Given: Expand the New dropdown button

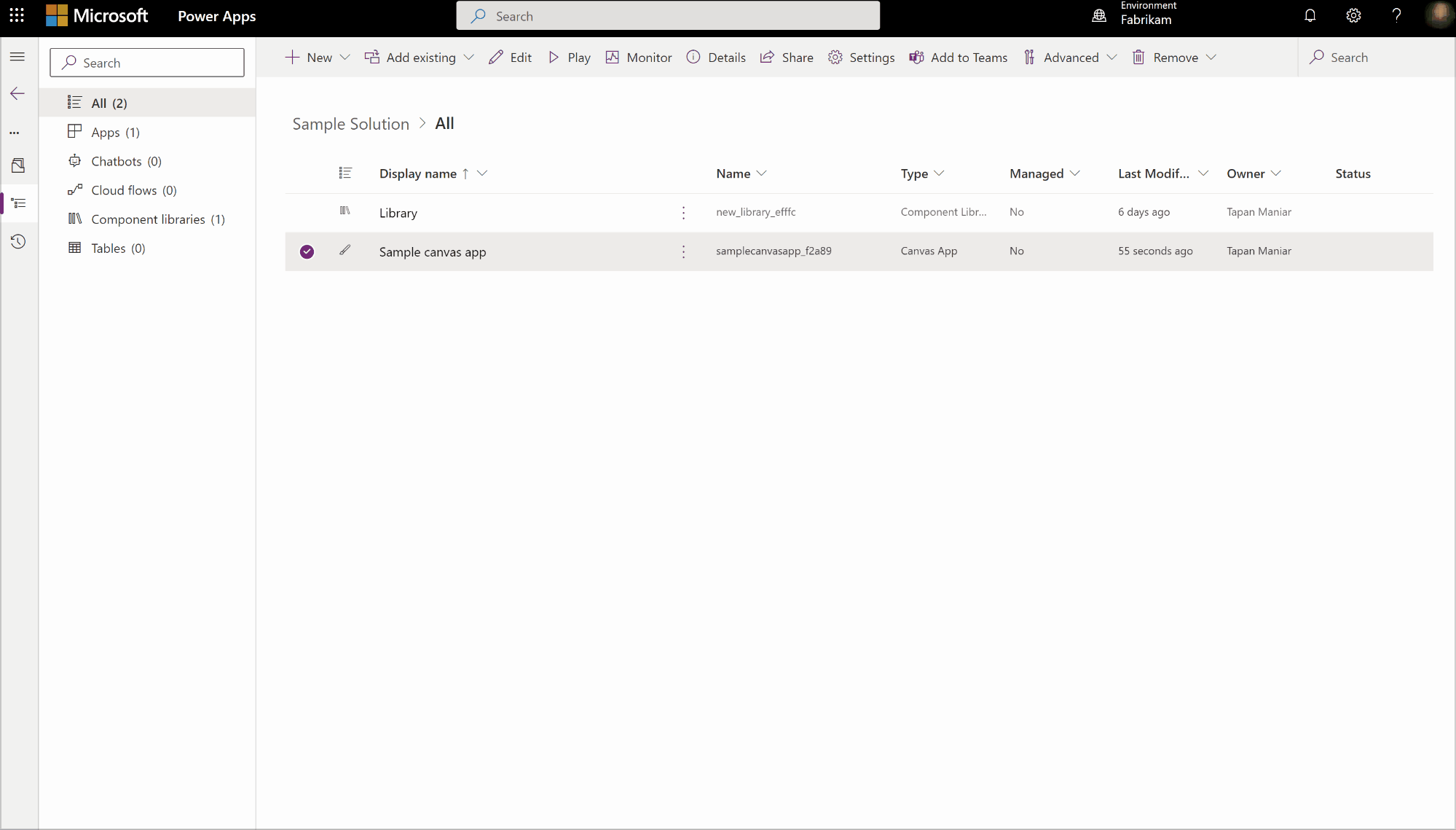Looking at the screenshot, I should point(345,57).
